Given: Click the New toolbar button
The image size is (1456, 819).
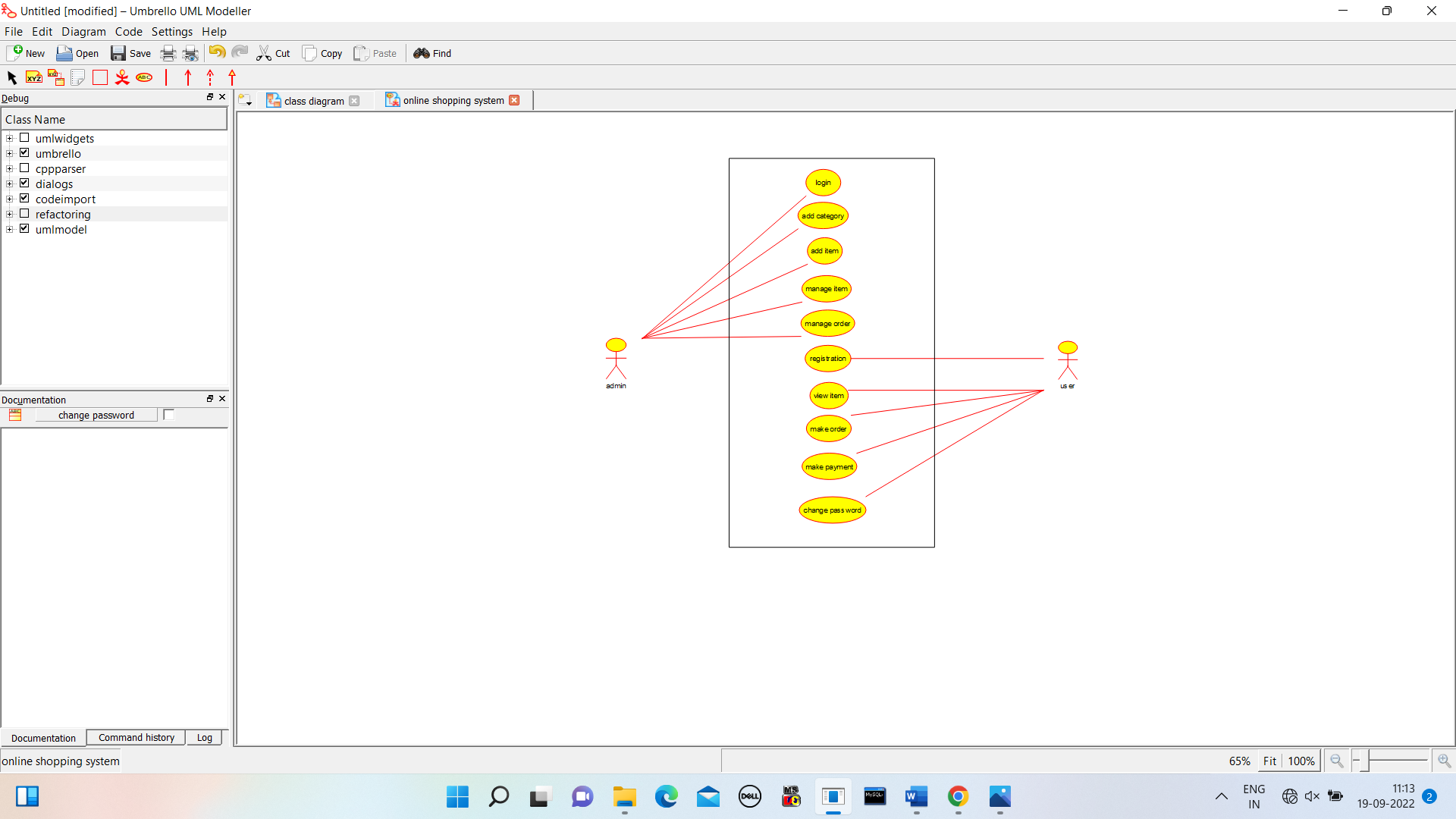Looking at the screenshot, I should 26,53.
